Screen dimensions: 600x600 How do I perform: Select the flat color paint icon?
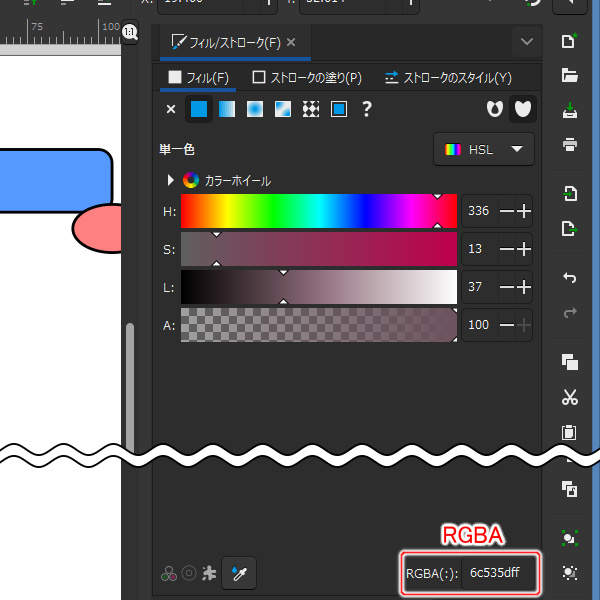point(199,109)
